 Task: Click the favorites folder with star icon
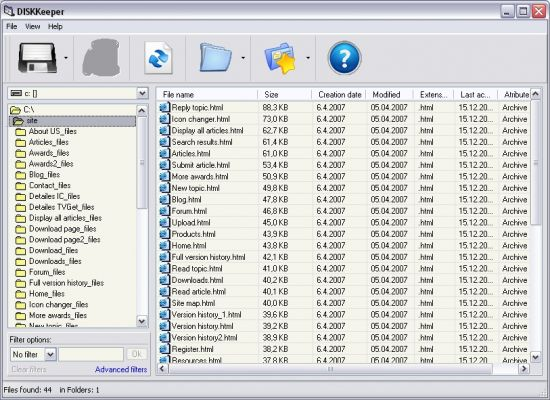click(280, 58)
